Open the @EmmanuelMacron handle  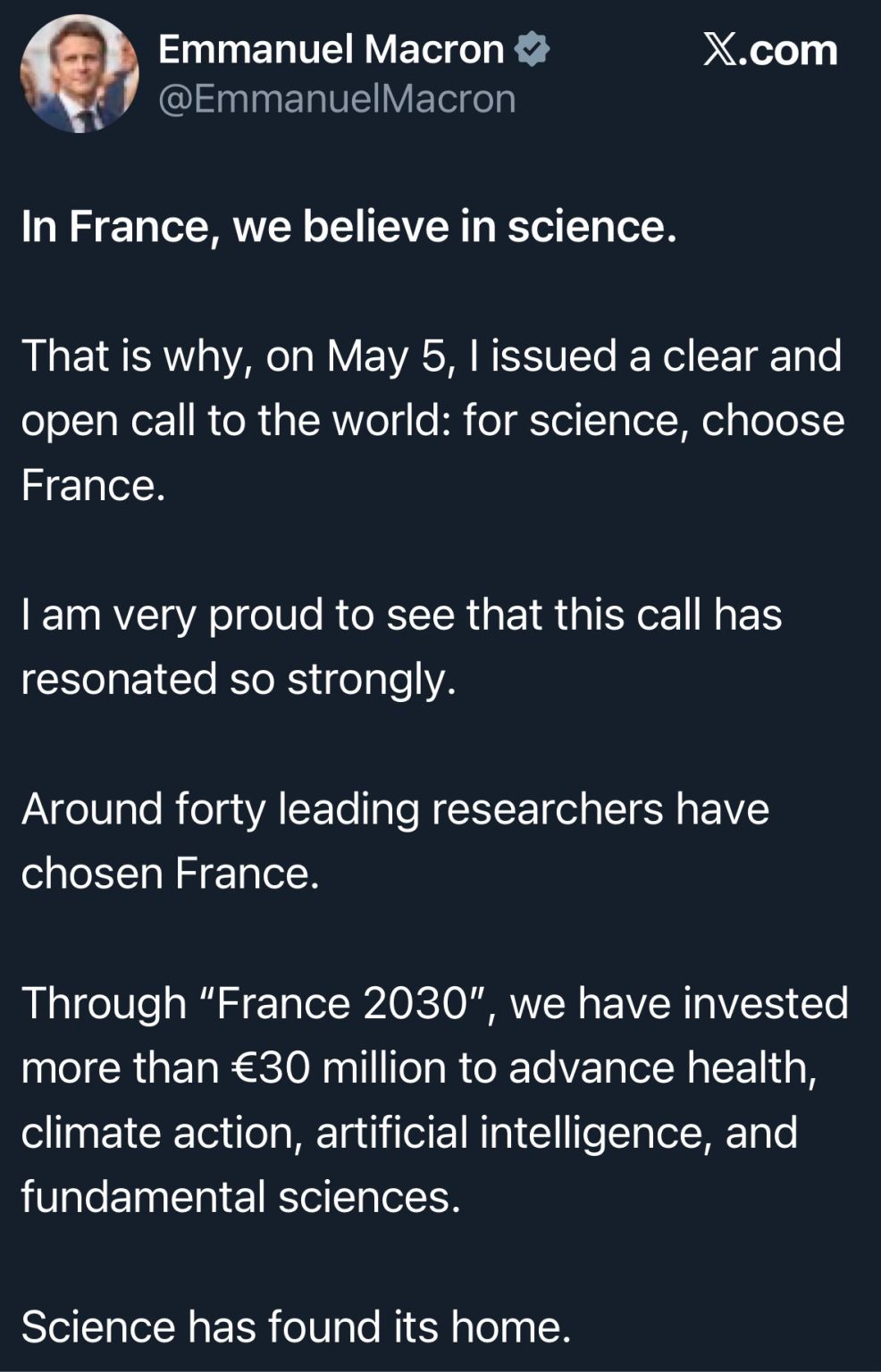click(337, 99)
